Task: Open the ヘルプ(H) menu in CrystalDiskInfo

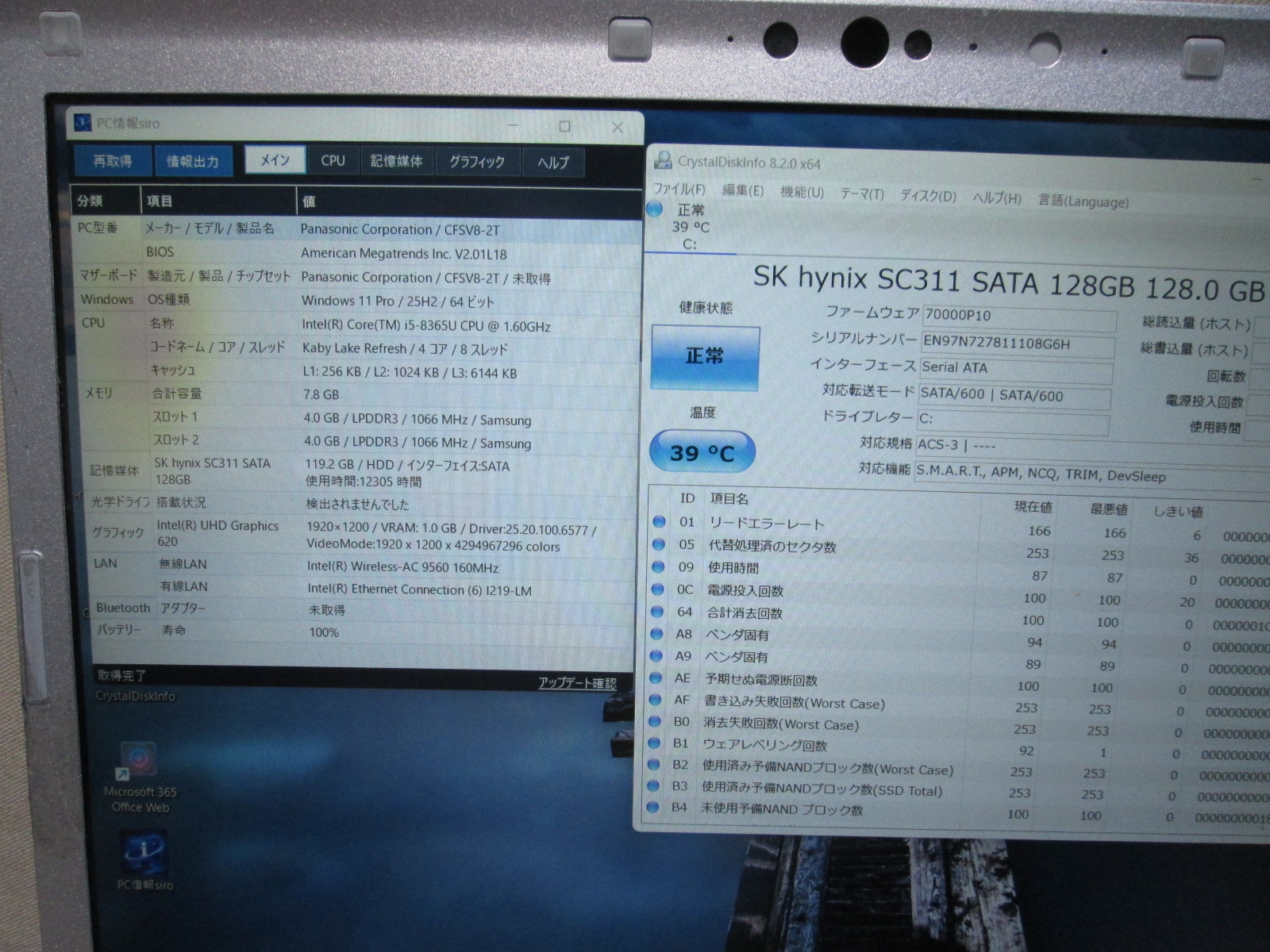Action: [x=997, y=198]
